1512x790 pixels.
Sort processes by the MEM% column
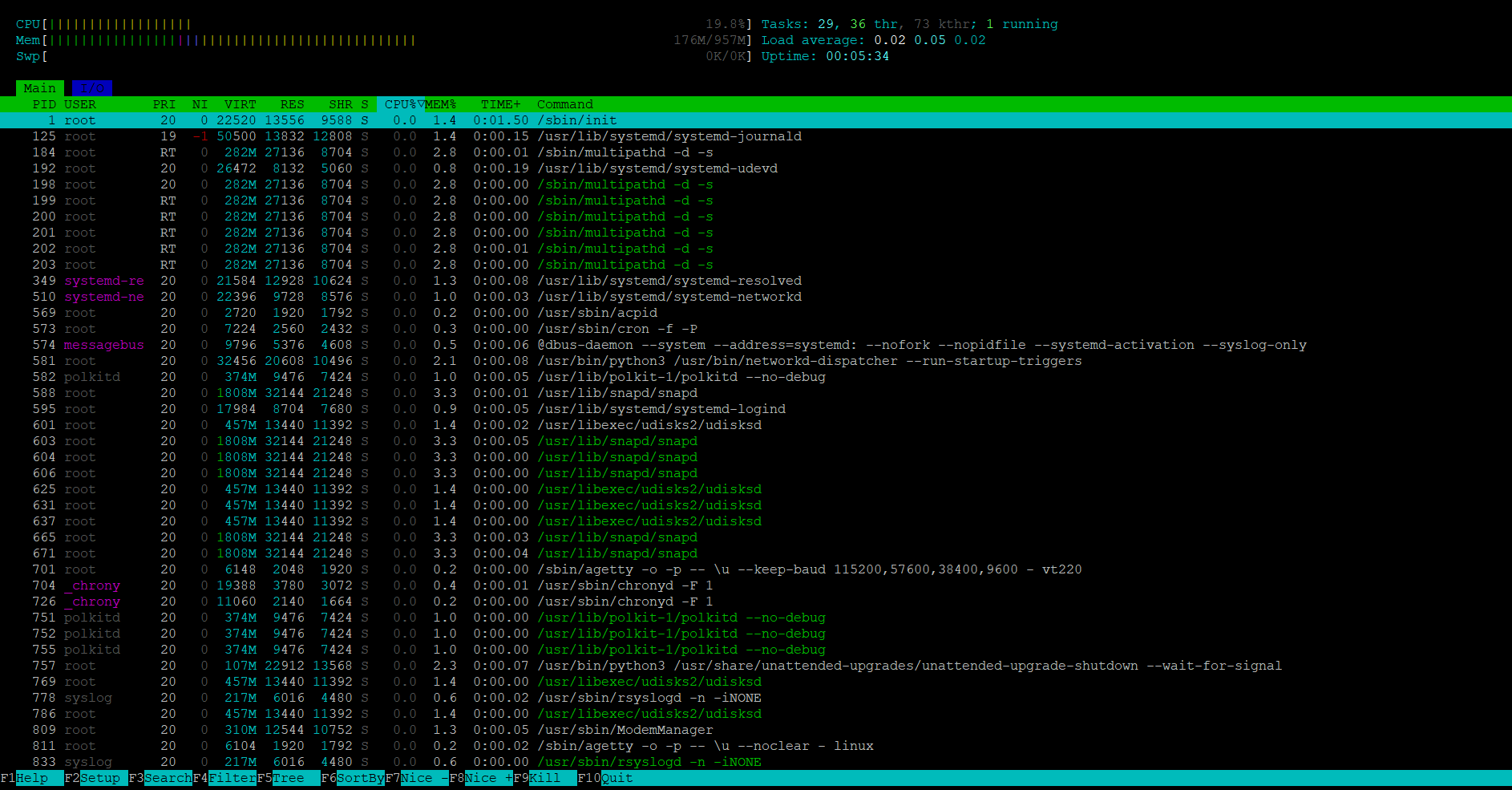pos(442,103)
